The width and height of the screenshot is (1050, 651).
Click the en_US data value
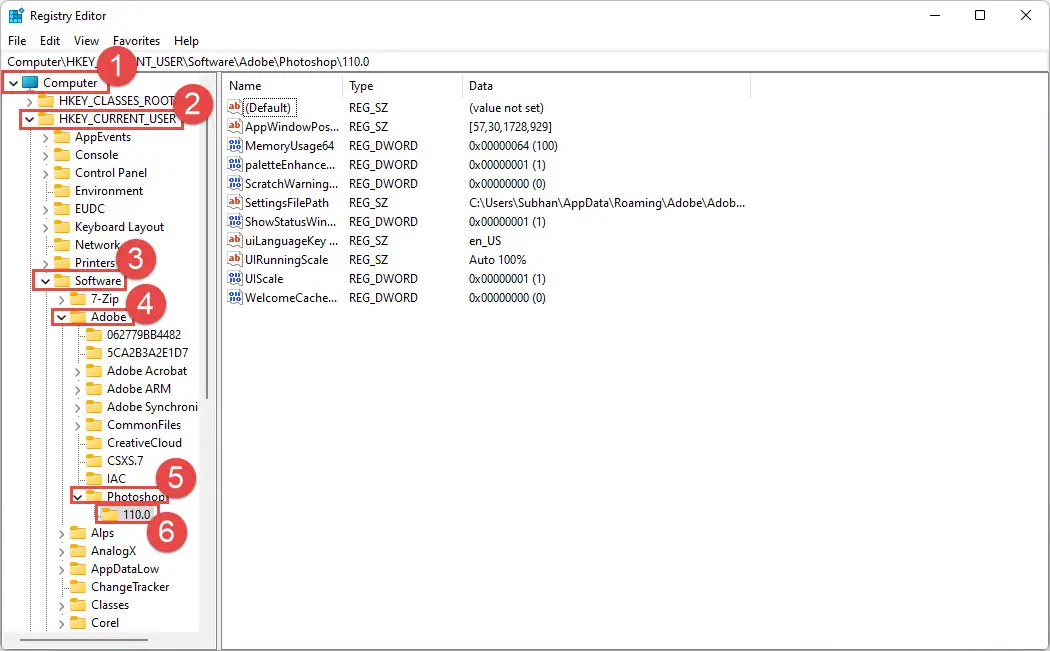(485, 240)
